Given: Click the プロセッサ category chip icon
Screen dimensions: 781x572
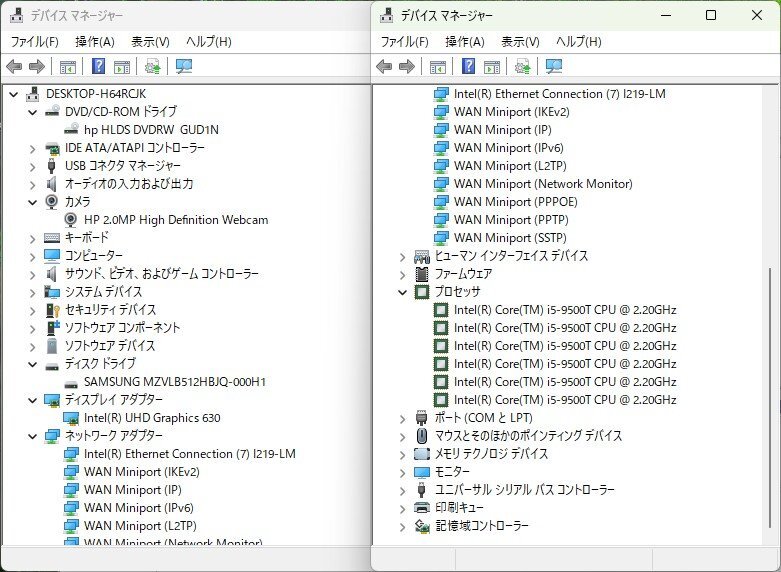Looking at the screenshot, I should pyautogui.click(x=422, y=292).
